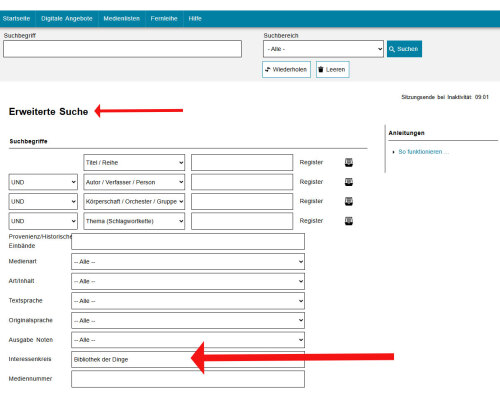Screen dimensions: 500x397
Task: Click the Provenienz/Historische Einbände field
Action: (x=188, y=241)
